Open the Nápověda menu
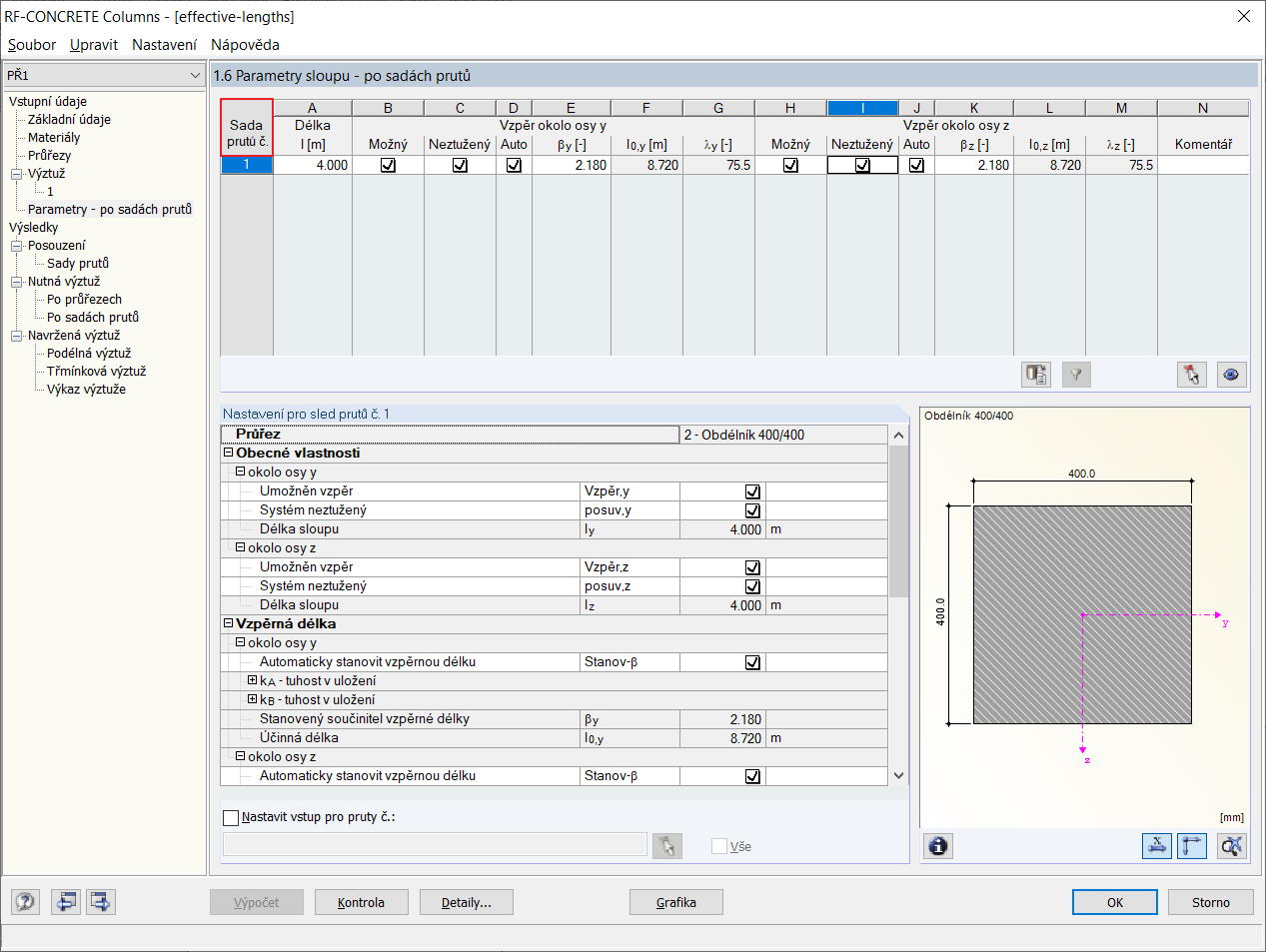This screenshot has width=1266, height=952. coord(245,45)
